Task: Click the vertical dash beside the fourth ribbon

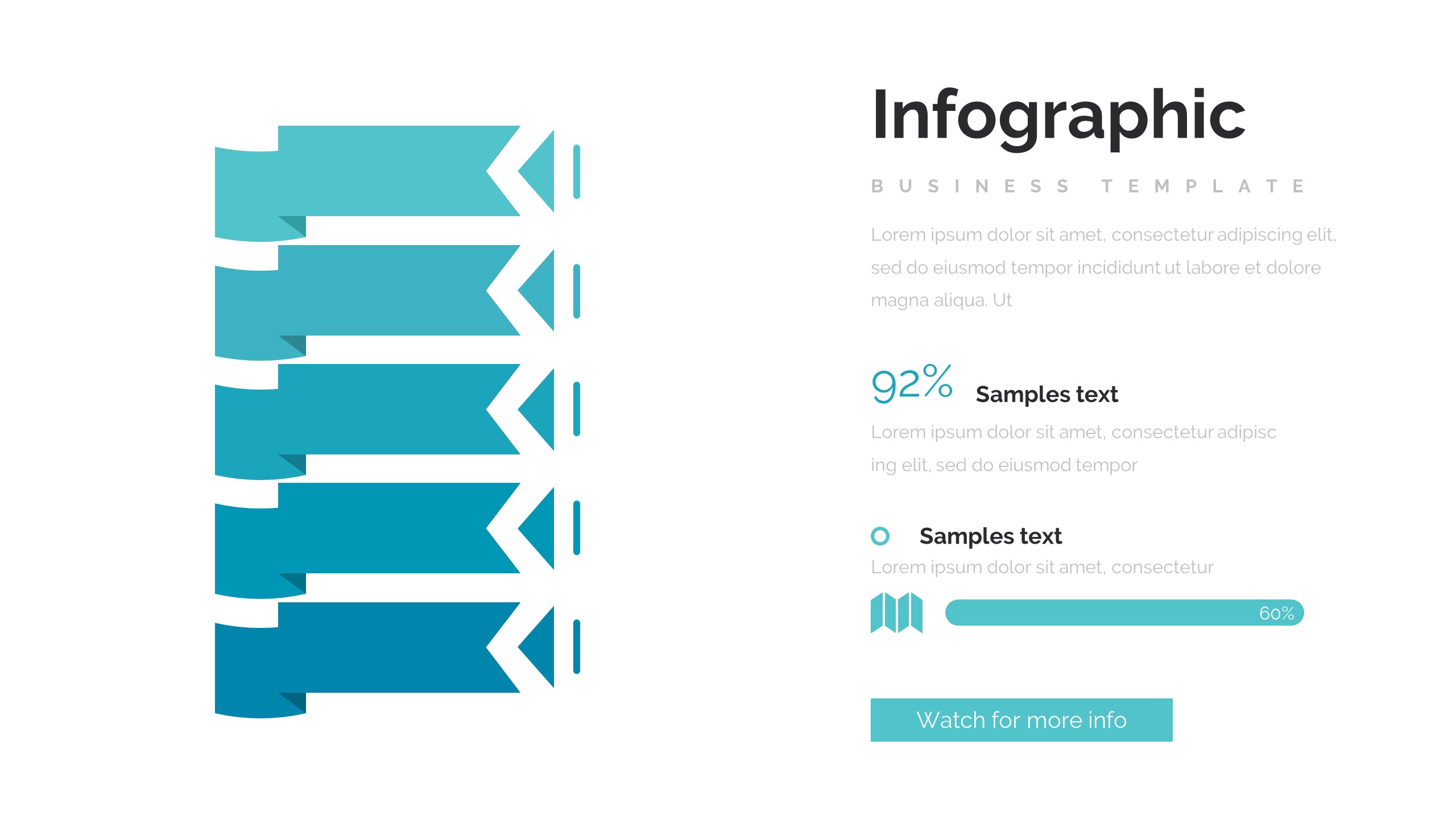Action: (x=577, y=528)
